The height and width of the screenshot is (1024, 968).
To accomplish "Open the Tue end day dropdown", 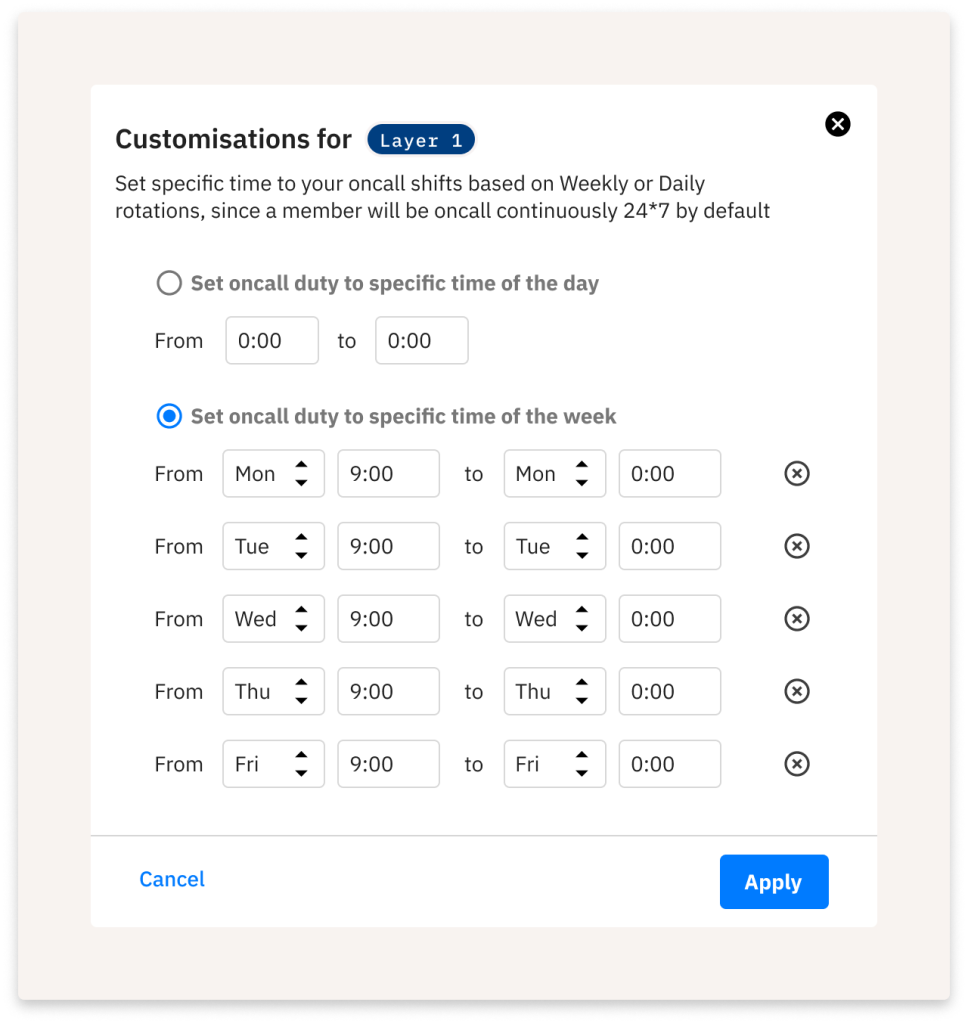I will click(554, 546).
